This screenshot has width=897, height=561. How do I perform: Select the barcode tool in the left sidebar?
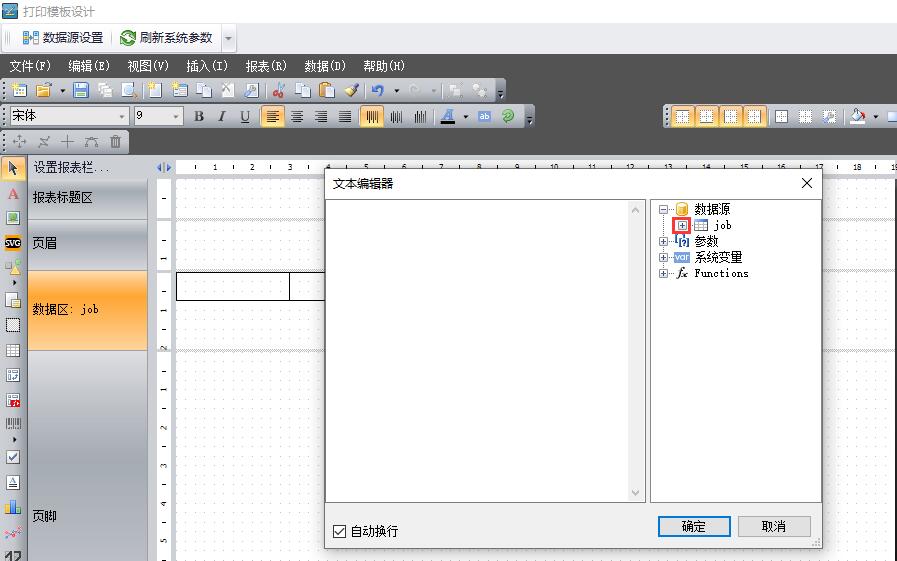point(13,423)
